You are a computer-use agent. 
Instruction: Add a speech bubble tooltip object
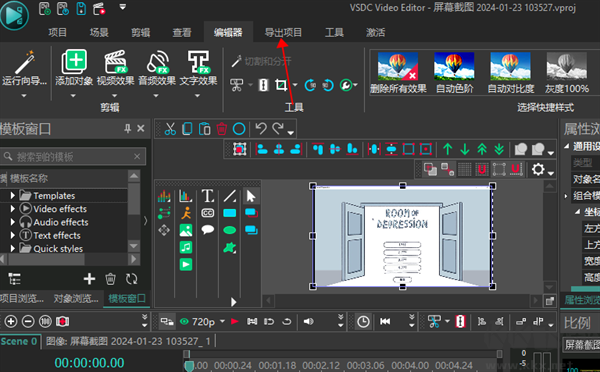tap(207, 230)
